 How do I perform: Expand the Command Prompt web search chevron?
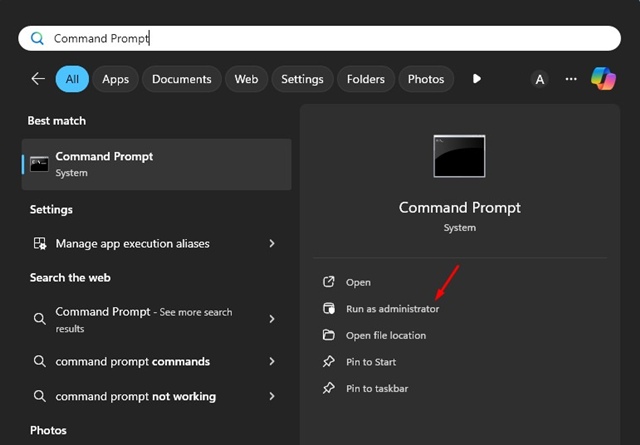click(272, 319)
